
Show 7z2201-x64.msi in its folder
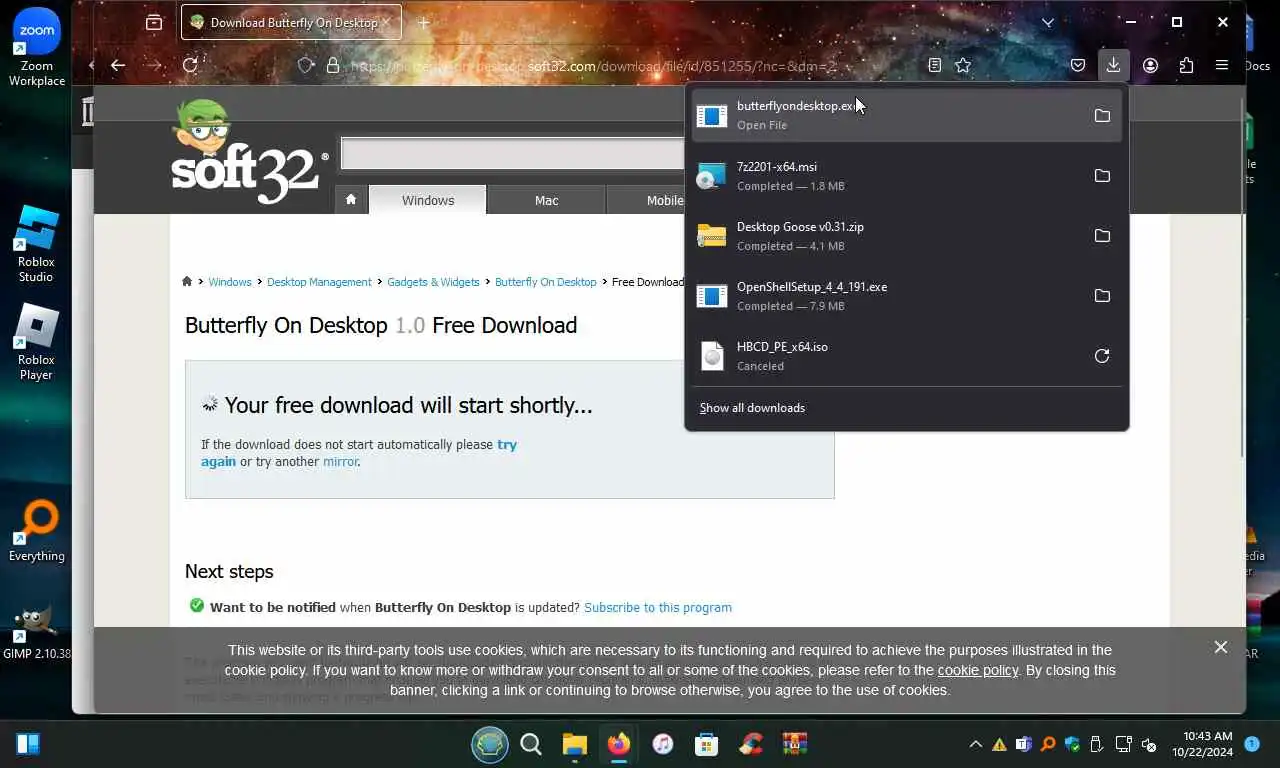(x=1102, y=176)
